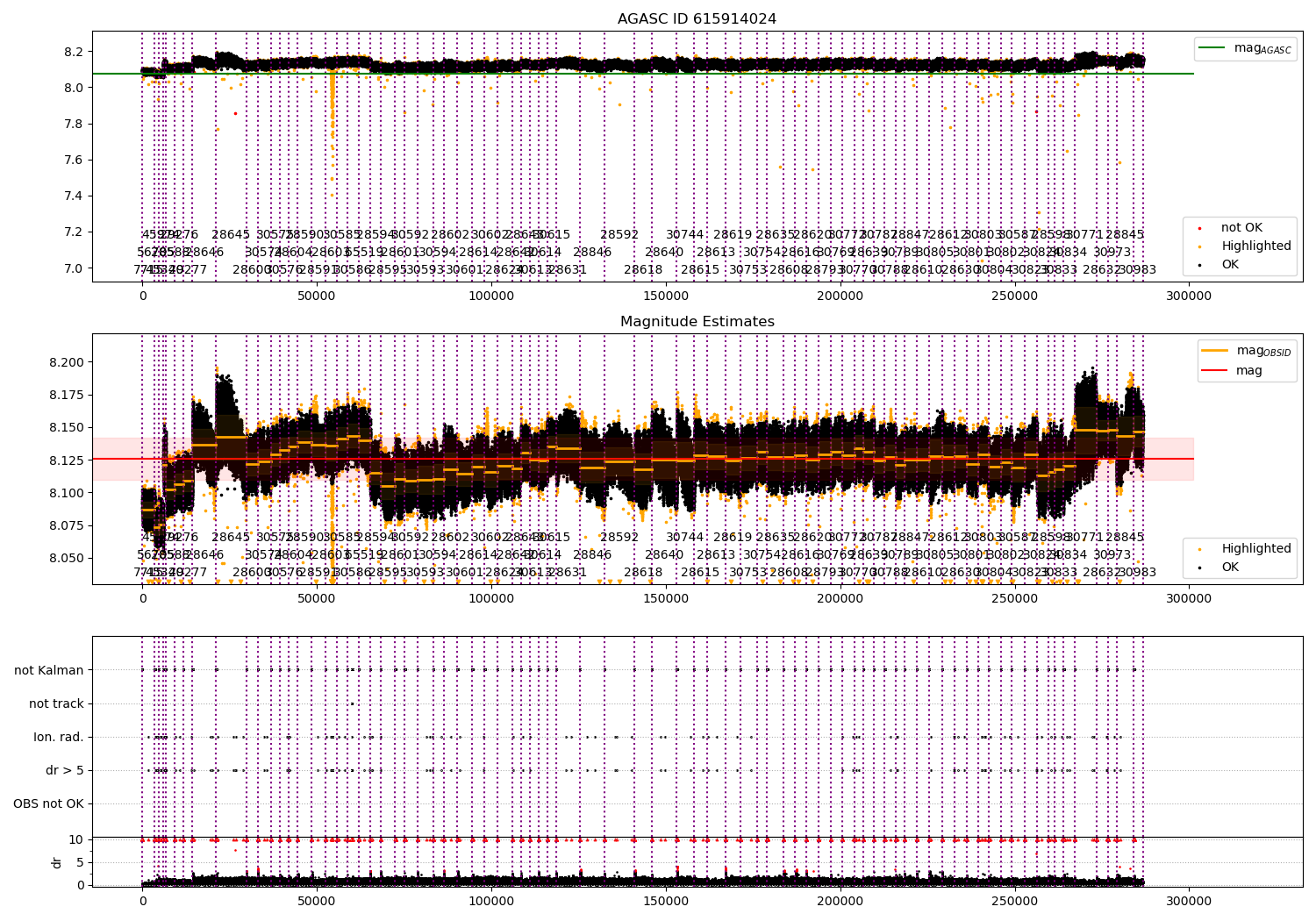Click obsid label "28845" in top plot
Viewport: 1316px width, 921px height.
[1125, 235]
